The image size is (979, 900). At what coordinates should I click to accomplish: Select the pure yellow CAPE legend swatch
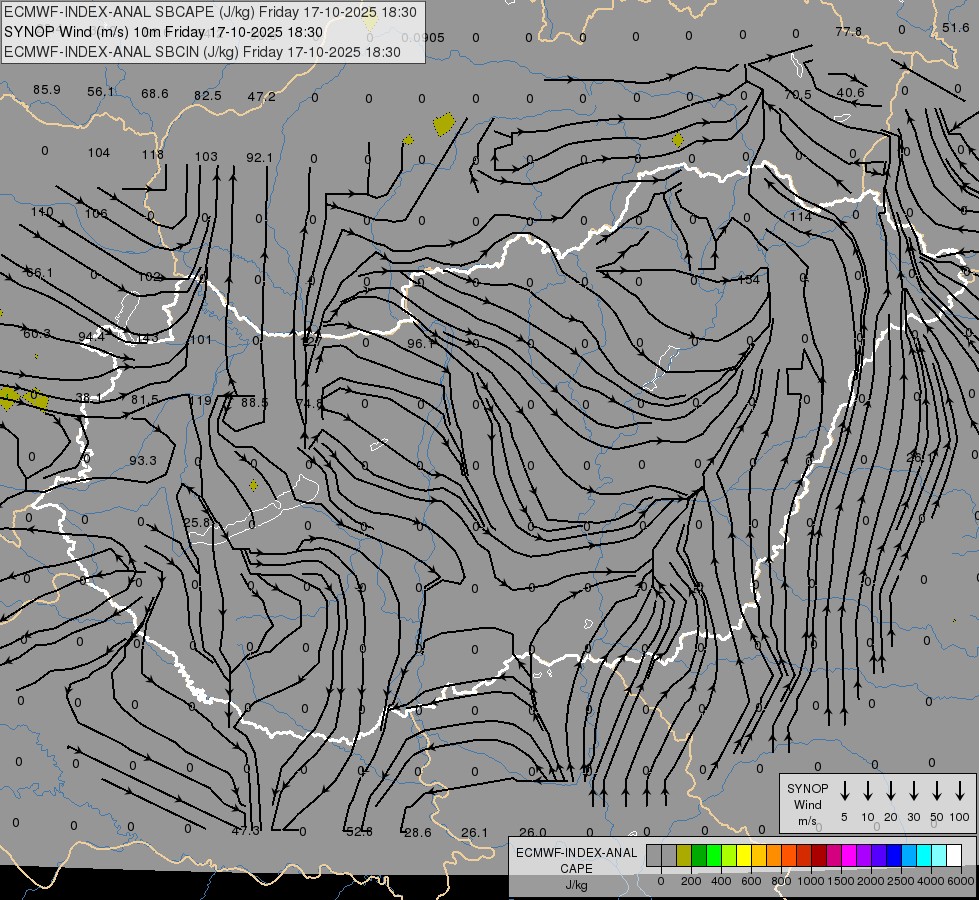744,856
